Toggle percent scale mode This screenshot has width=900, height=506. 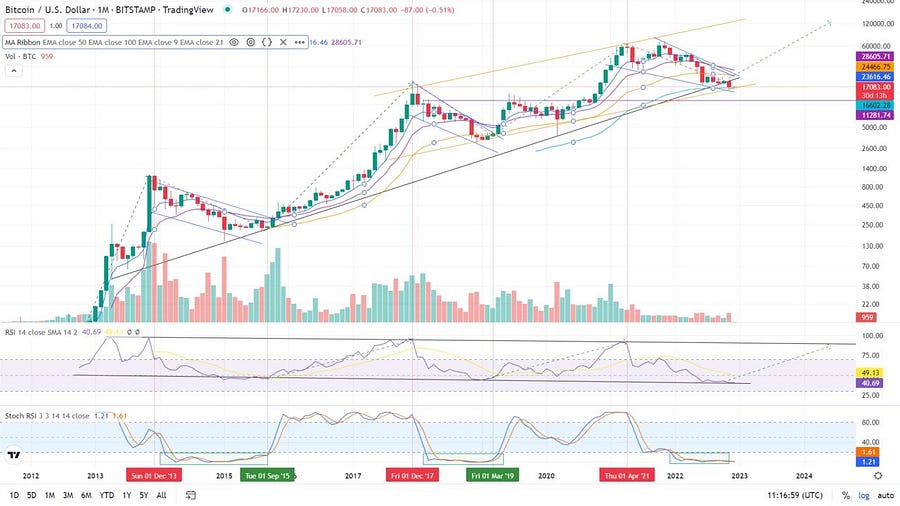[x=845, y=495]
